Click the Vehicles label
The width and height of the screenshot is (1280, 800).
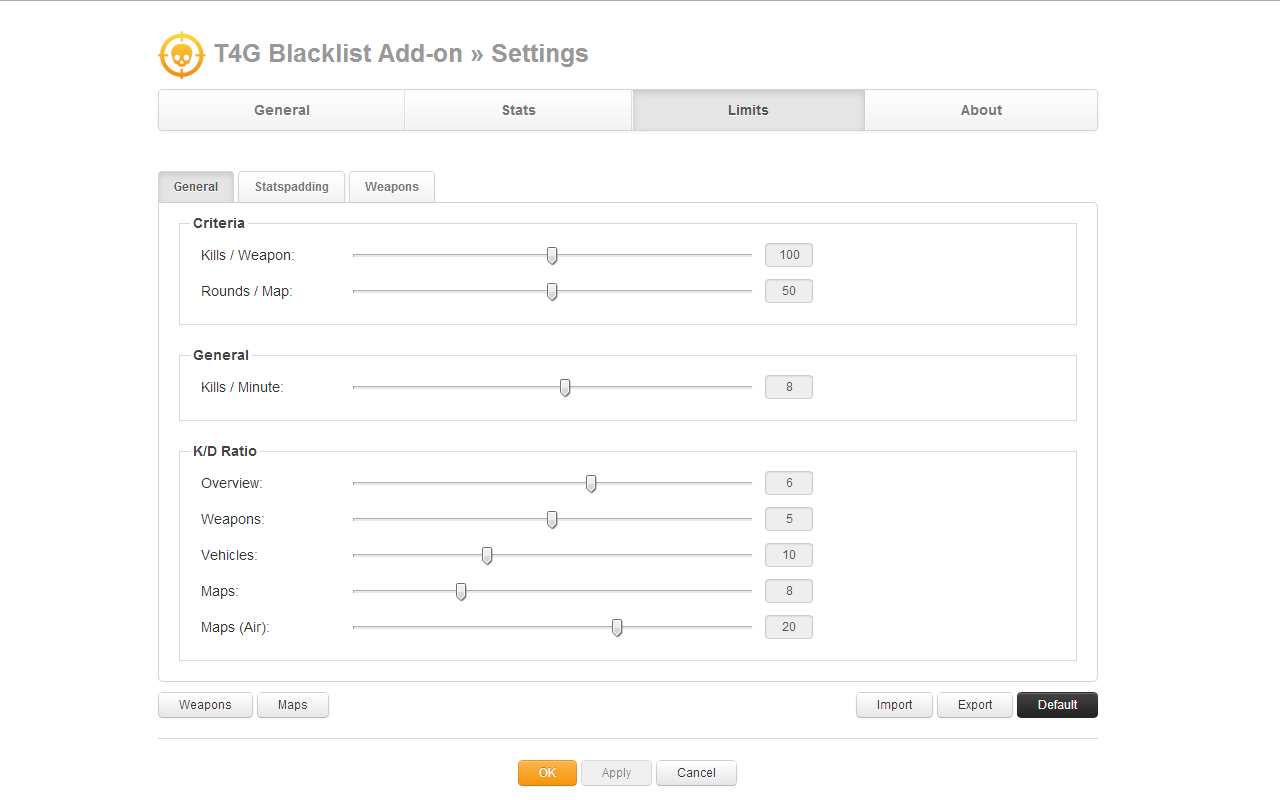pyautogui.click(x=229, y=555)
